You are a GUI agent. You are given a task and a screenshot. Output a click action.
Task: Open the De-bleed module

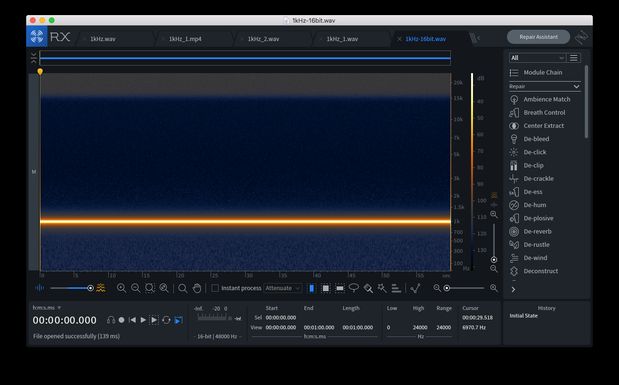[x=530, y=139]
